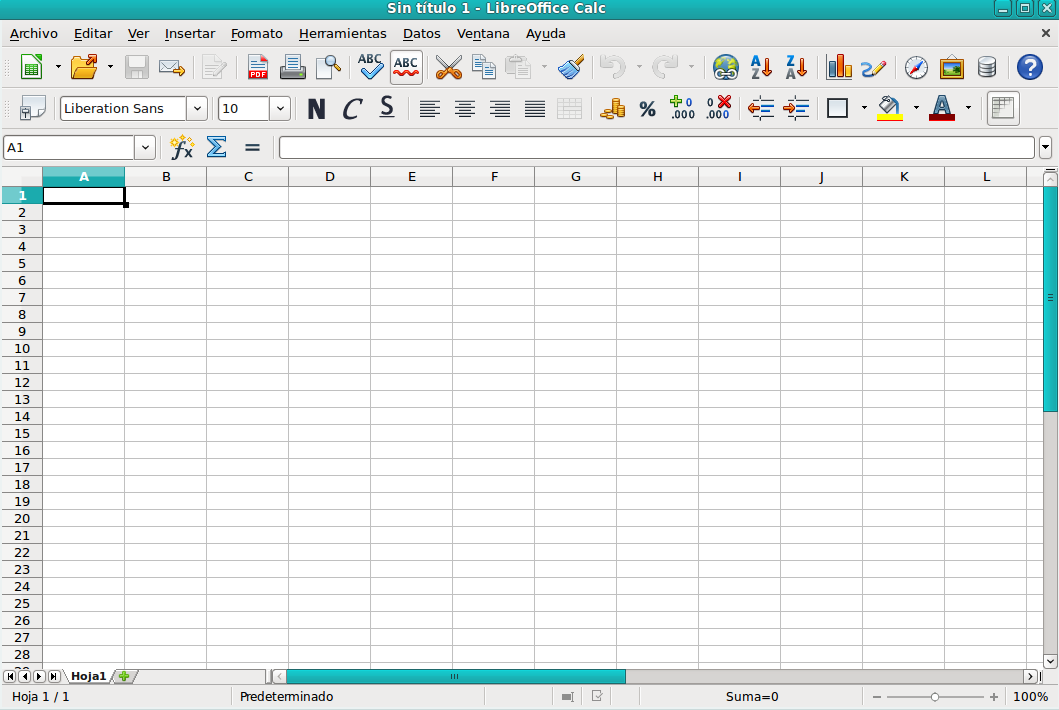The height and width of the screenshot is (710, 1059).
Task: Click the Edit file mode icon
Action: click(215, 67)
